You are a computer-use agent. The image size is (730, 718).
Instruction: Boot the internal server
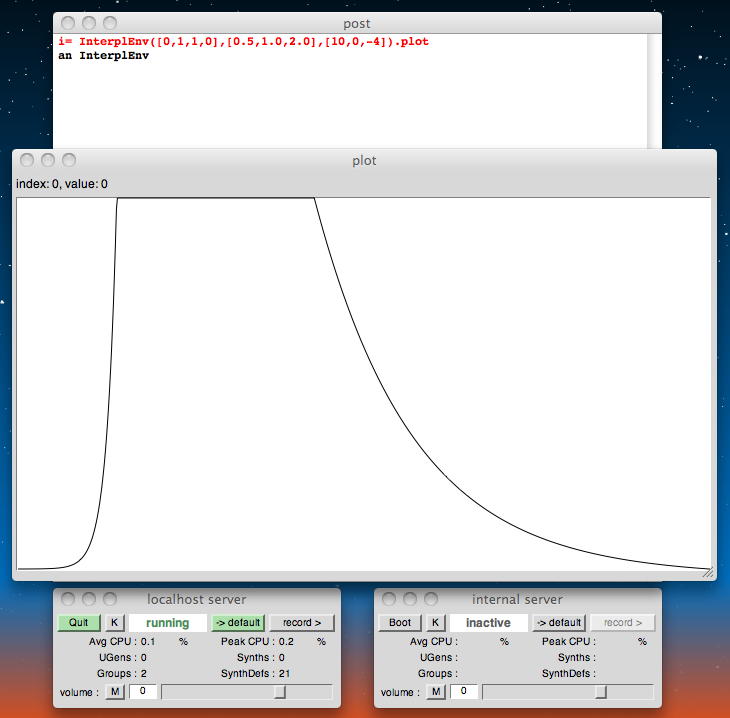[400, 623]
